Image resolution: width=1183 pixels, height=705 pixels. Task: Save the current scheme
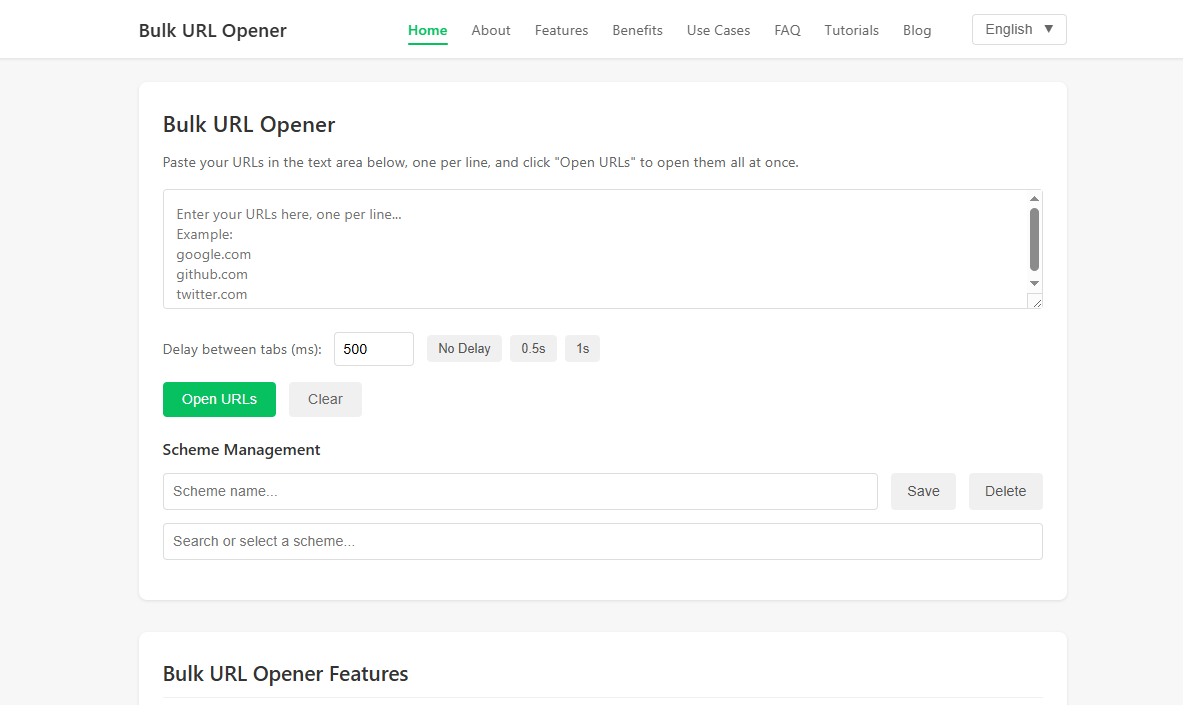(922, 491)
